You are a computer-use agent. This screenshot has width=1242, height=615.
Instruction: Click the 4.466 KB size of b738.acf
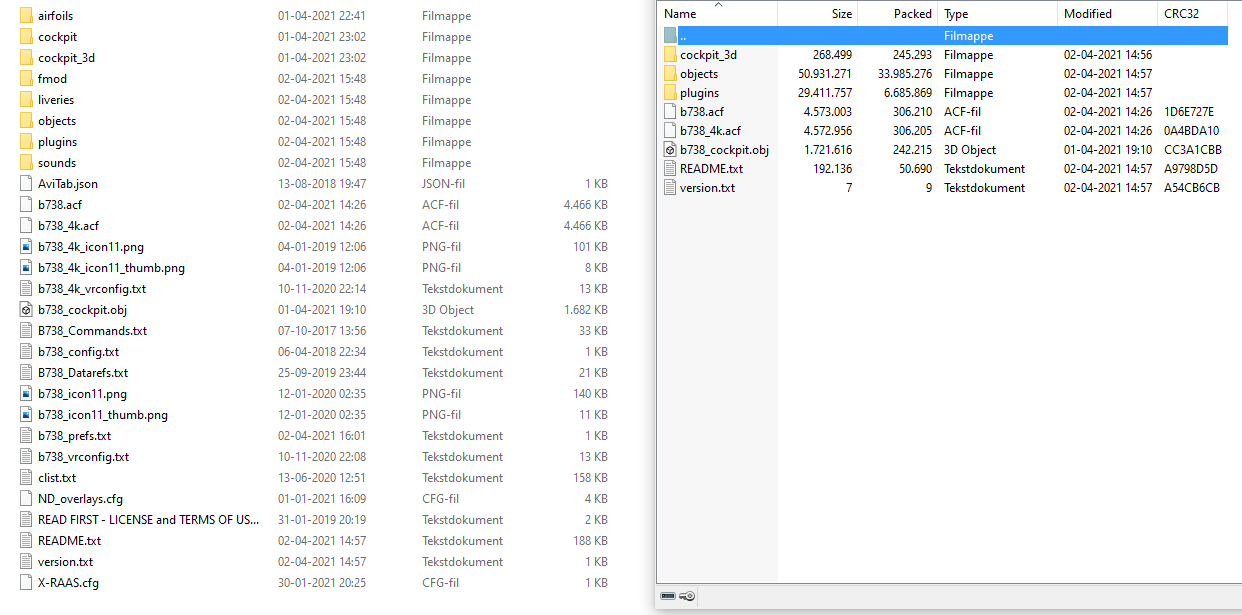click(586, 205)
